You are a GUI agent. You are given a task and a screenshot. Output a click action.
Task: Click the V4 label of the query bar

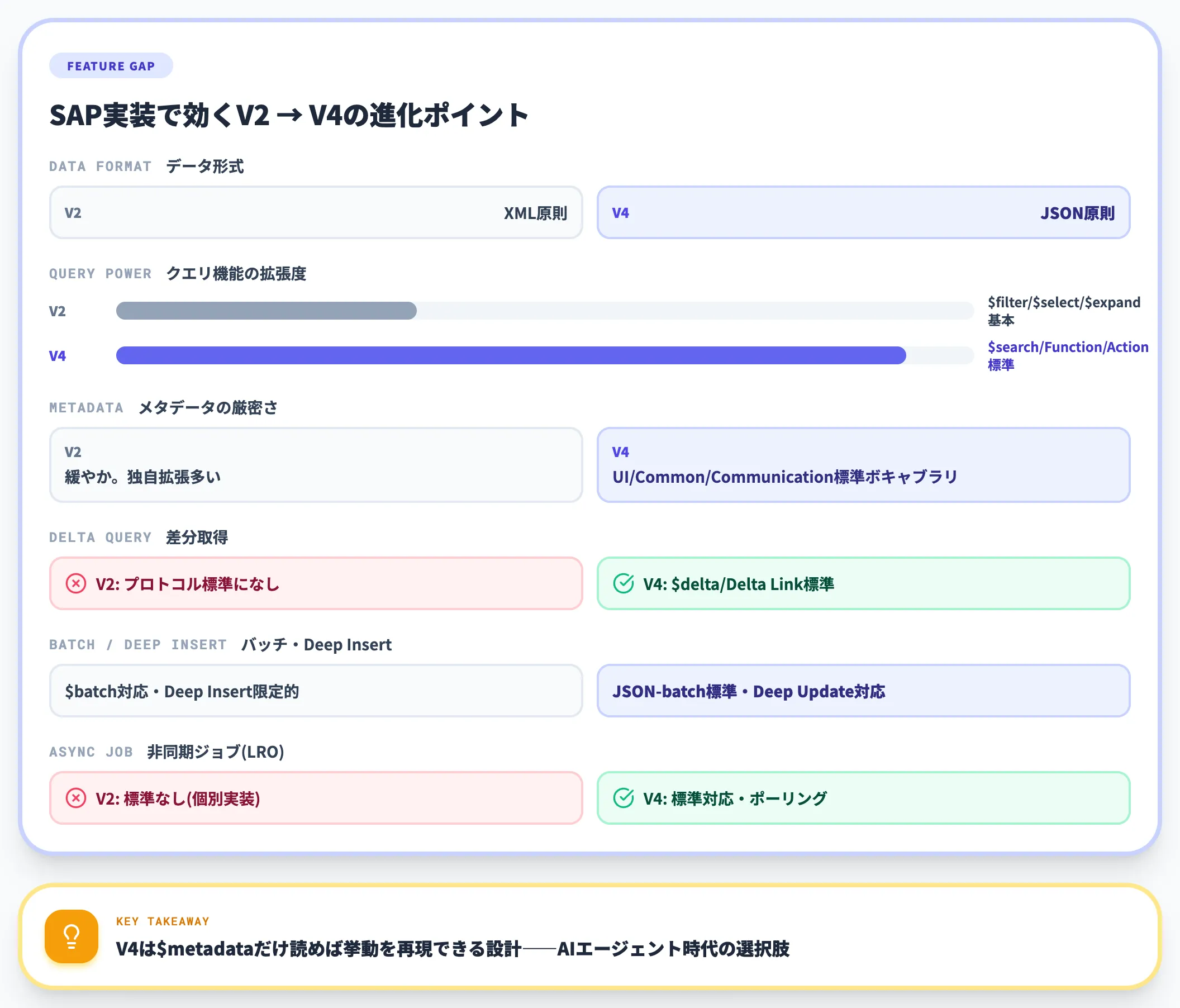[58, 356]
